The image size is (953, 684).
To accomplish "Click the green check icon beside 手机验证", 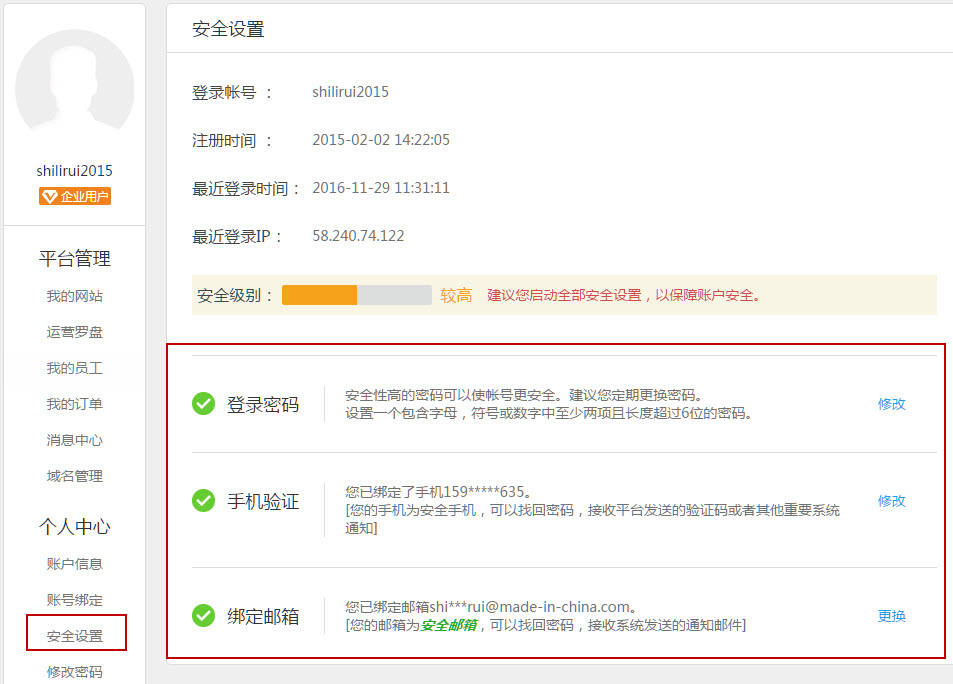I will pos(203,501).
